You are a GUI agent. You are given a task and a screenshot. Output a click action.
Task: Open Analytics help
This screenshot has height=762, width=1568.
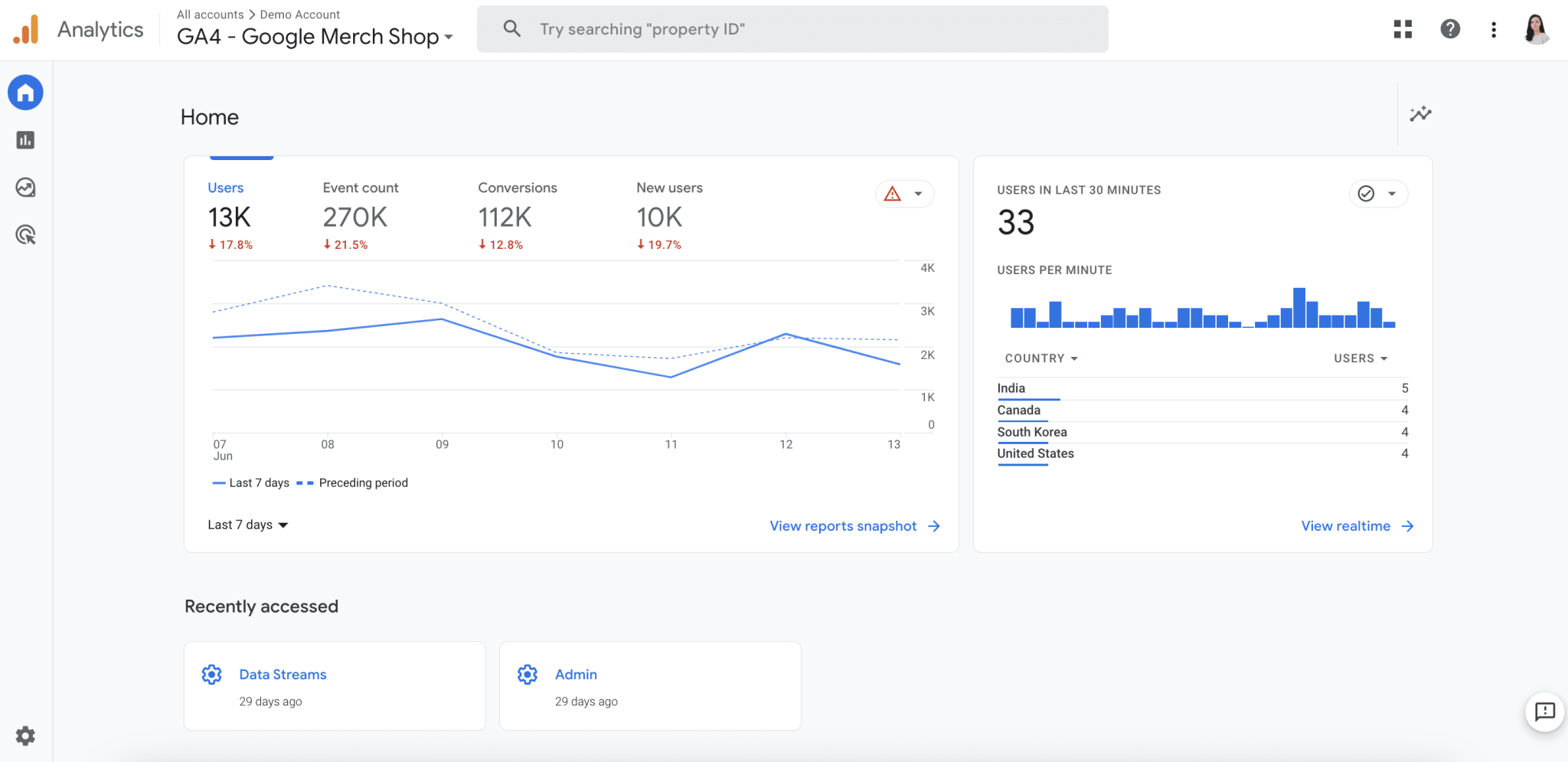[x=1450, y=29]
